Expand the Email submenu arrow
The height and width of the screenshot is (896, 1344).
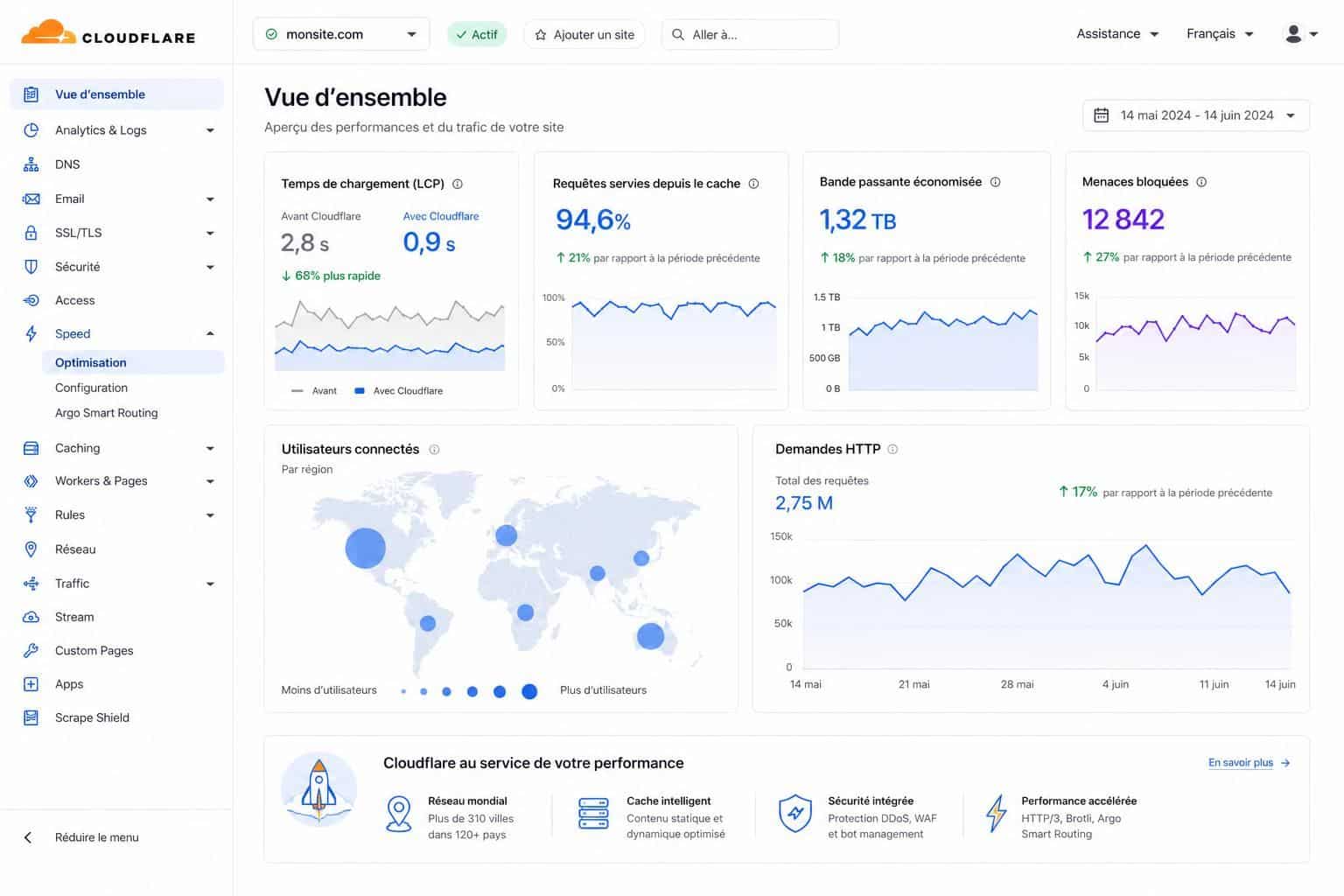coord(210,199)
